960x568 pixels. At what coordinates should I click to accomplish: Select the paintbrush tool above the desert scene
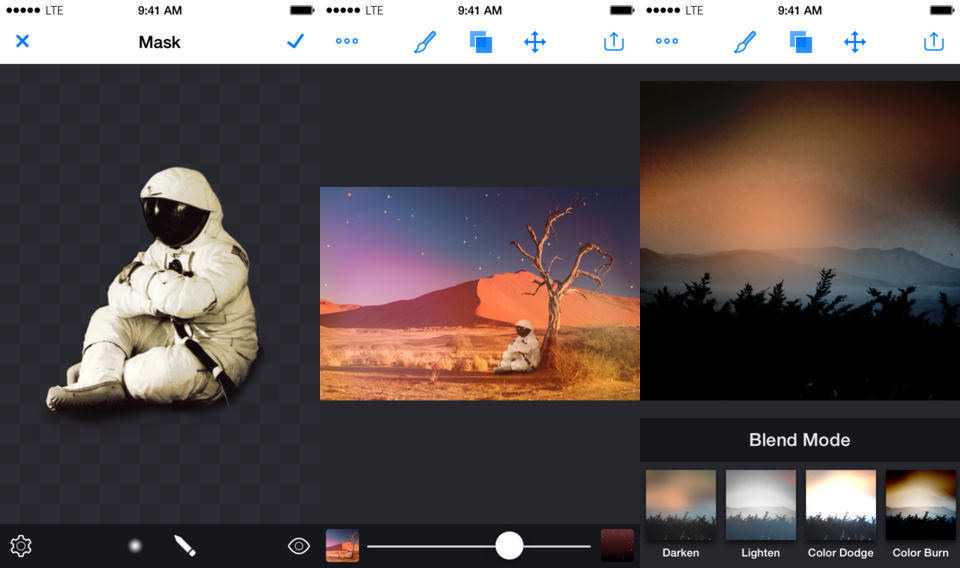tap(425, 42)
